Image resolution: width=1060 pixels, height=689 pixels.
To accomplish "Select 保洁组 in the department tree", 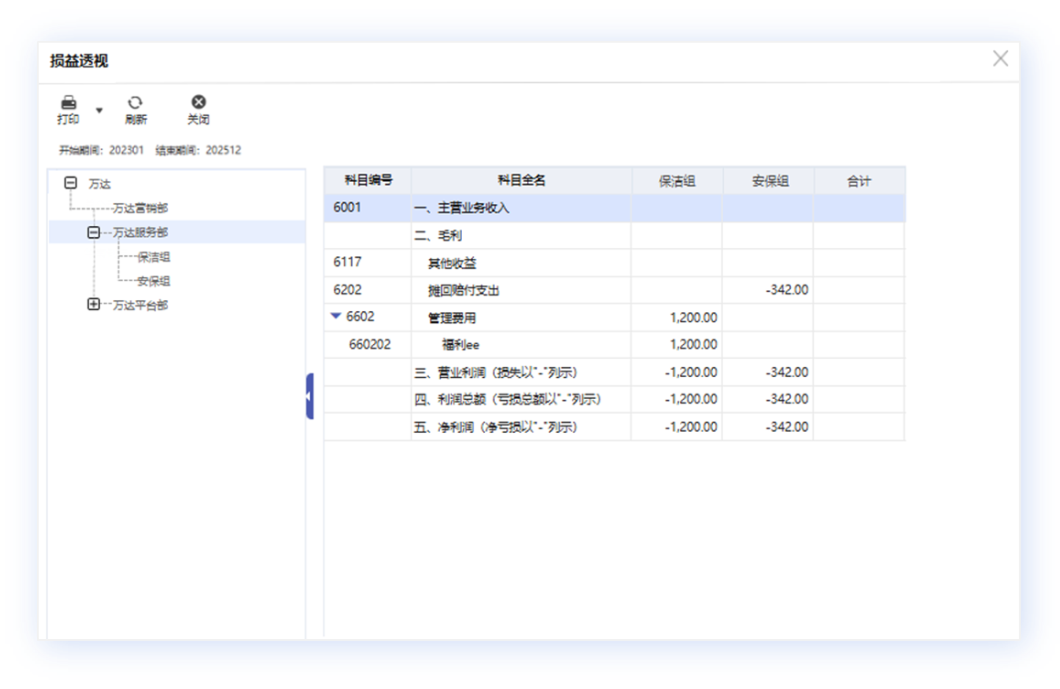I will pos(153,257).
